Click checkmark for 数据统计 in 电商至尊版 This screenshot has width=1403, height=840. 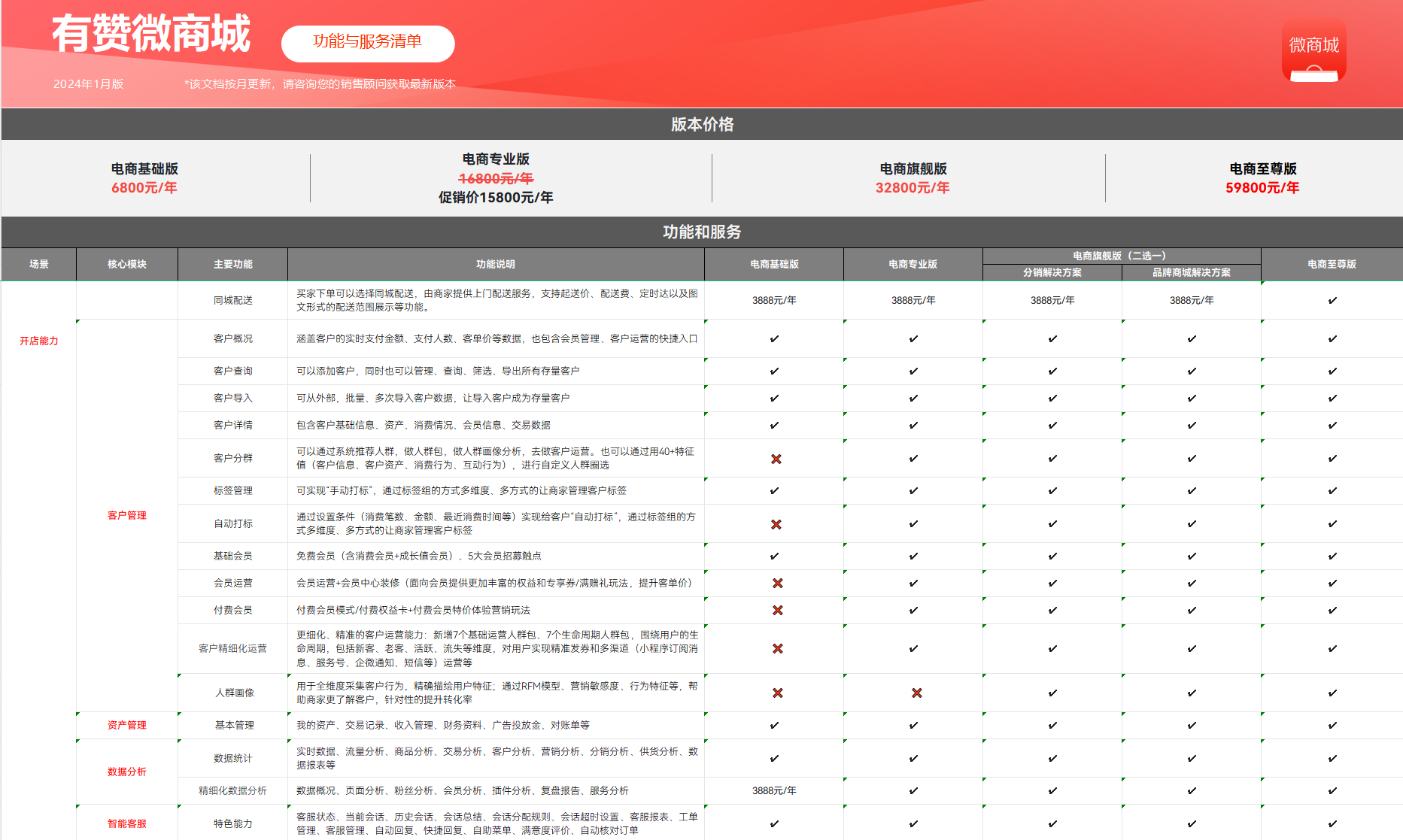[1332, 758]
